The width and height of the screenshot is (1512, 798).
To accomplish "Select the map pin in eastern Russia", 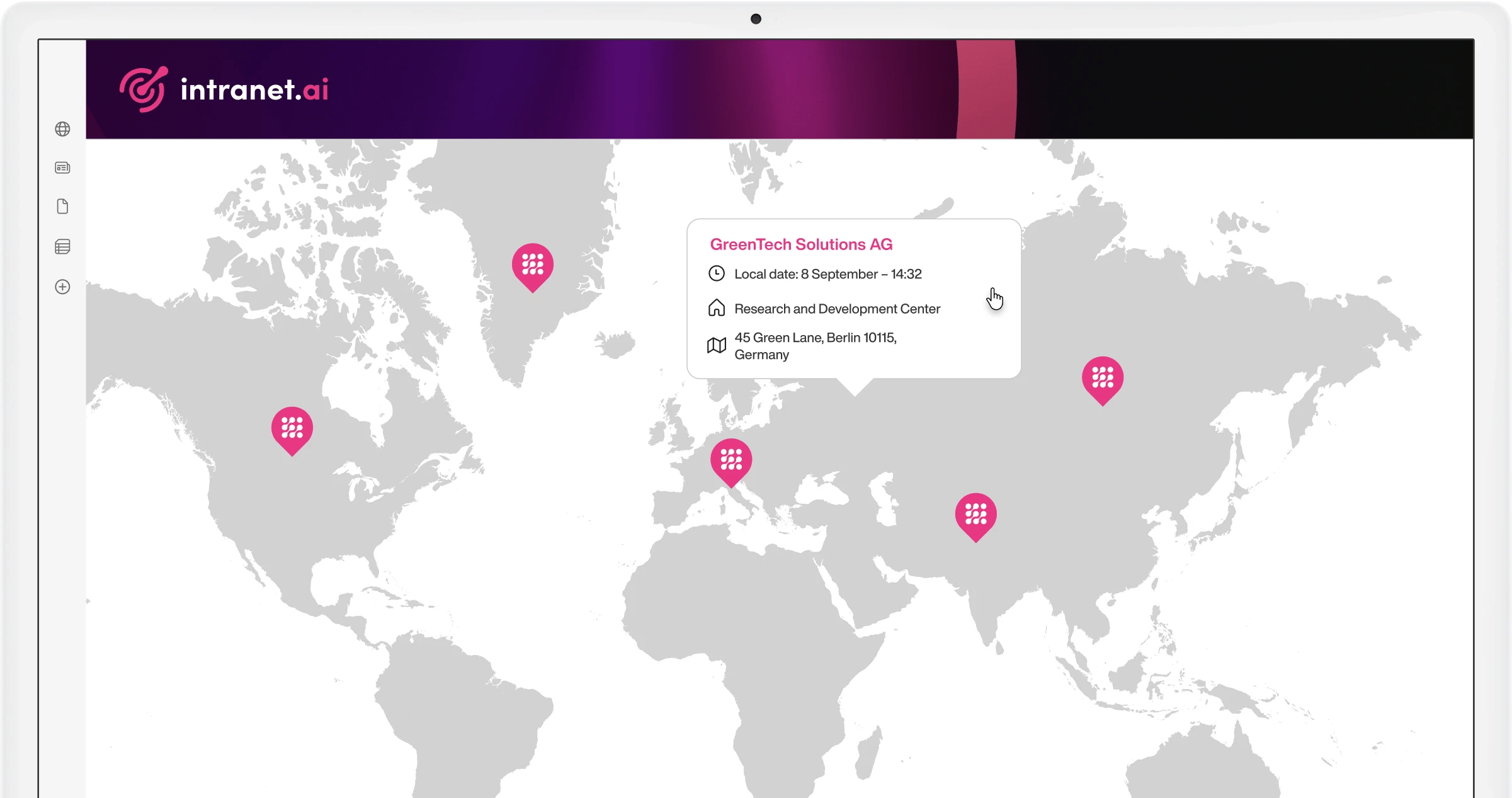I will click(x=1103, y=378).
